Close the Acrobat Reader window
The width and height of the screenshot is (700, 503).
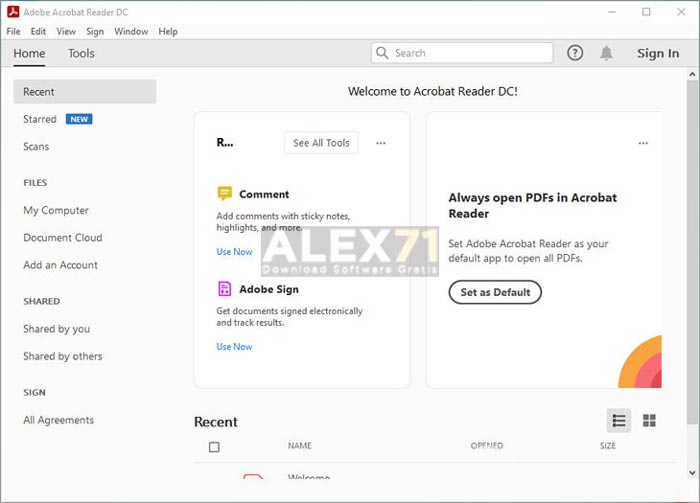(x=681, y=12)
